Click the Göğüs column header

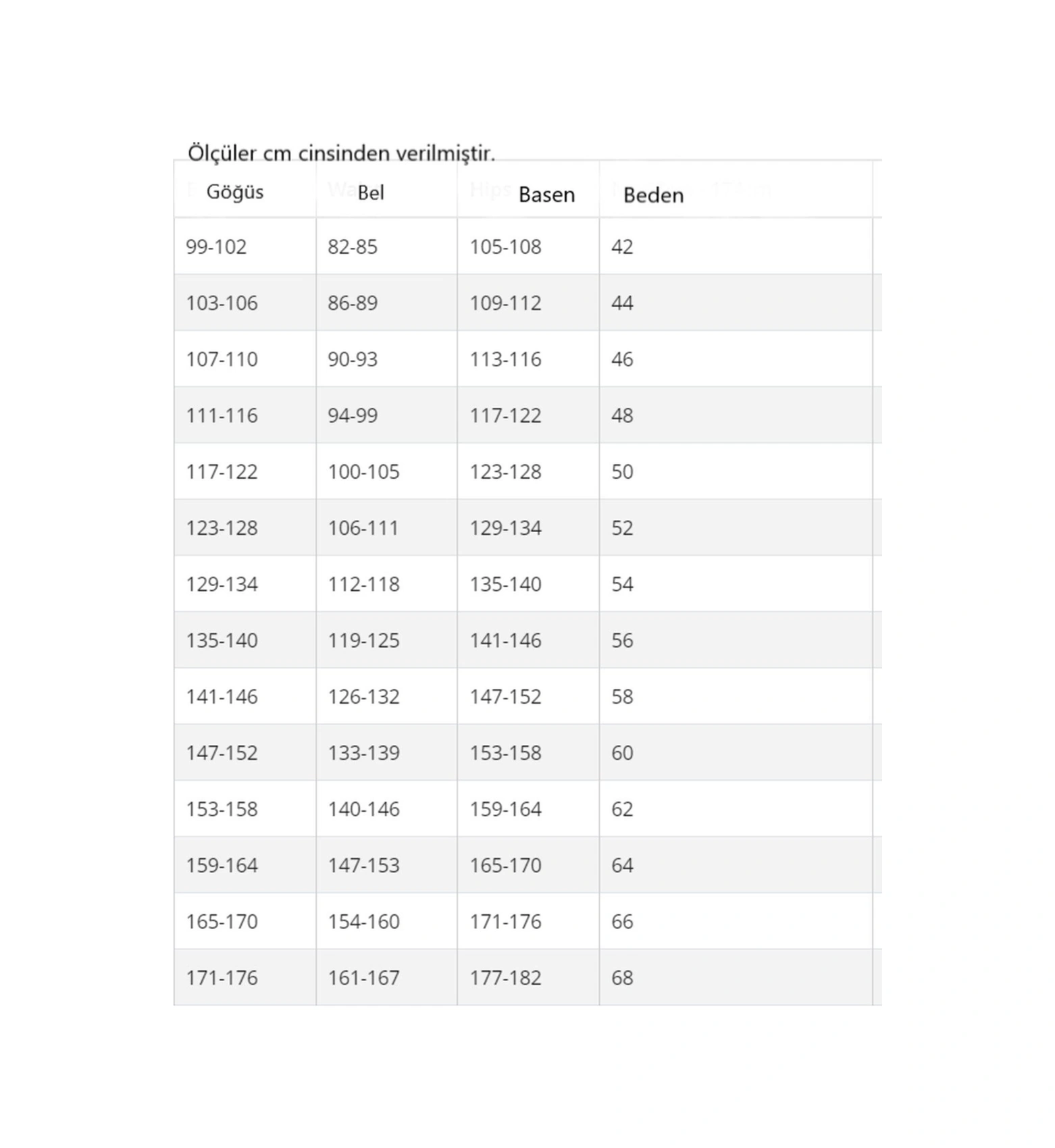[235, 192]
